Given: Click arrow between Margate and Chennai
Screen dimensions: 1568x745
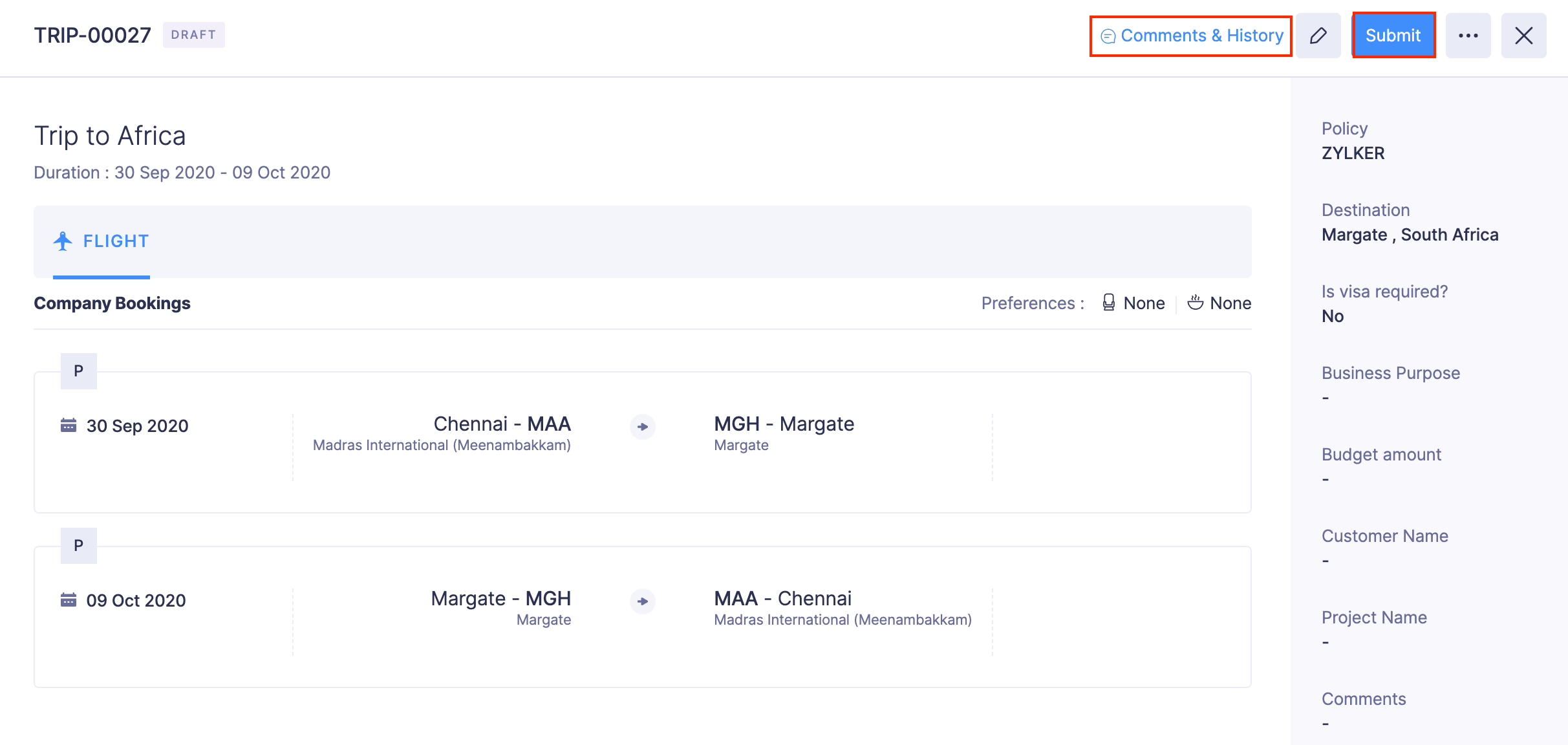Looking at the screenshot, I should click(642, 601).
